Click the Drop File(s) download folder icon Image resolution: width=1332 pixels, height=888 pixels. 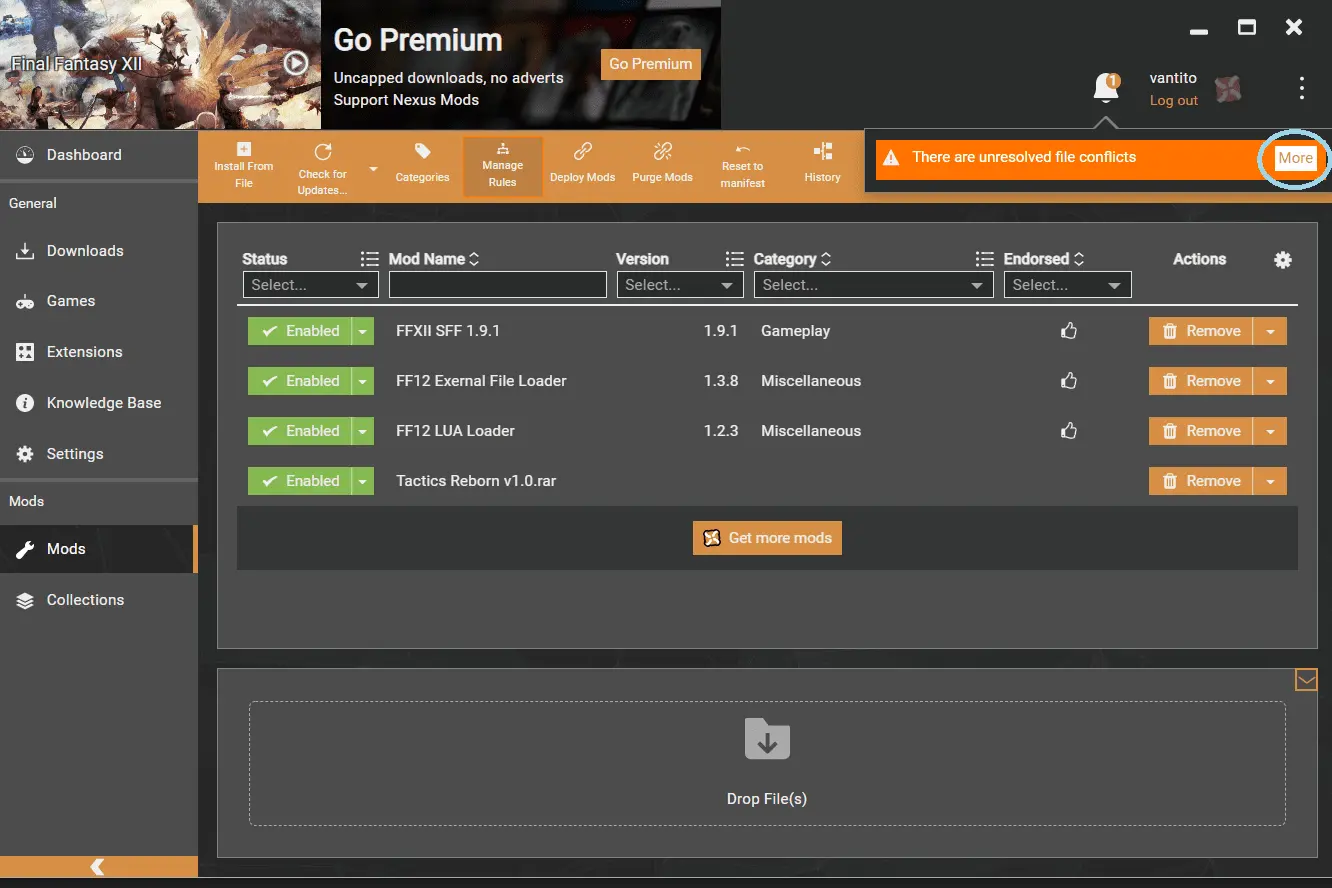[767, 739]
